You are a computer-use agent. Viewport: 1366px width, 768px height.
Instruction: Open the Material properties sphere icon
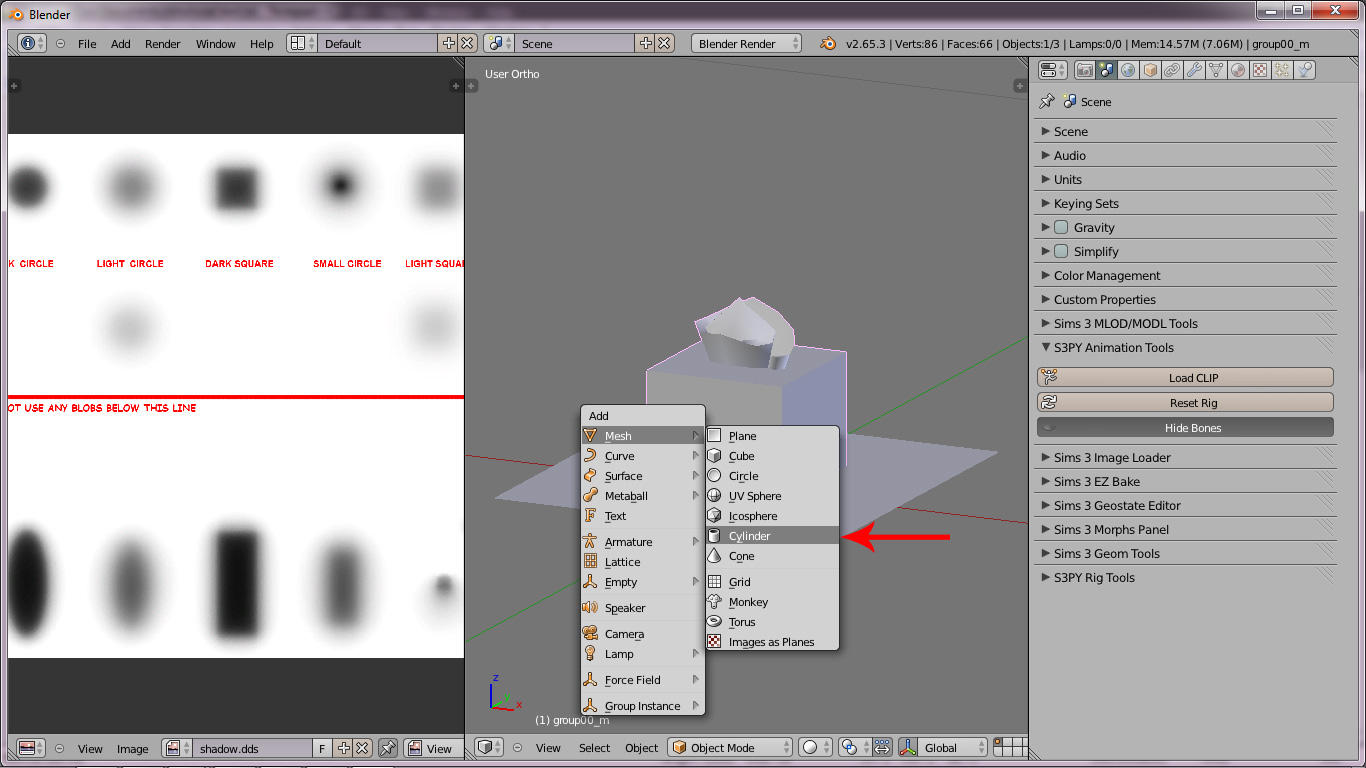(x=1238, y=70)
